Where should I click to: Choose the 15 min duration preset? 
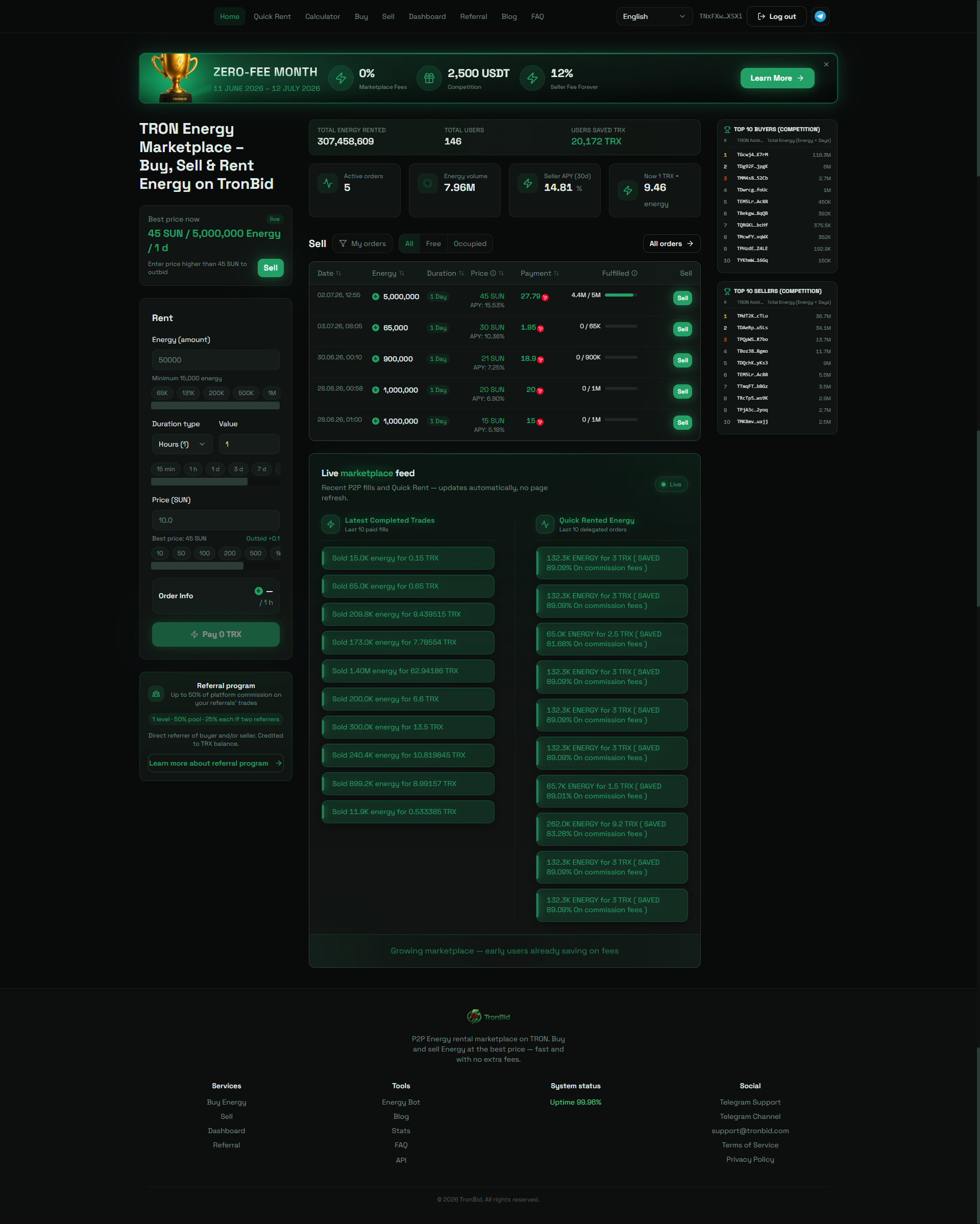click(166, 469)
